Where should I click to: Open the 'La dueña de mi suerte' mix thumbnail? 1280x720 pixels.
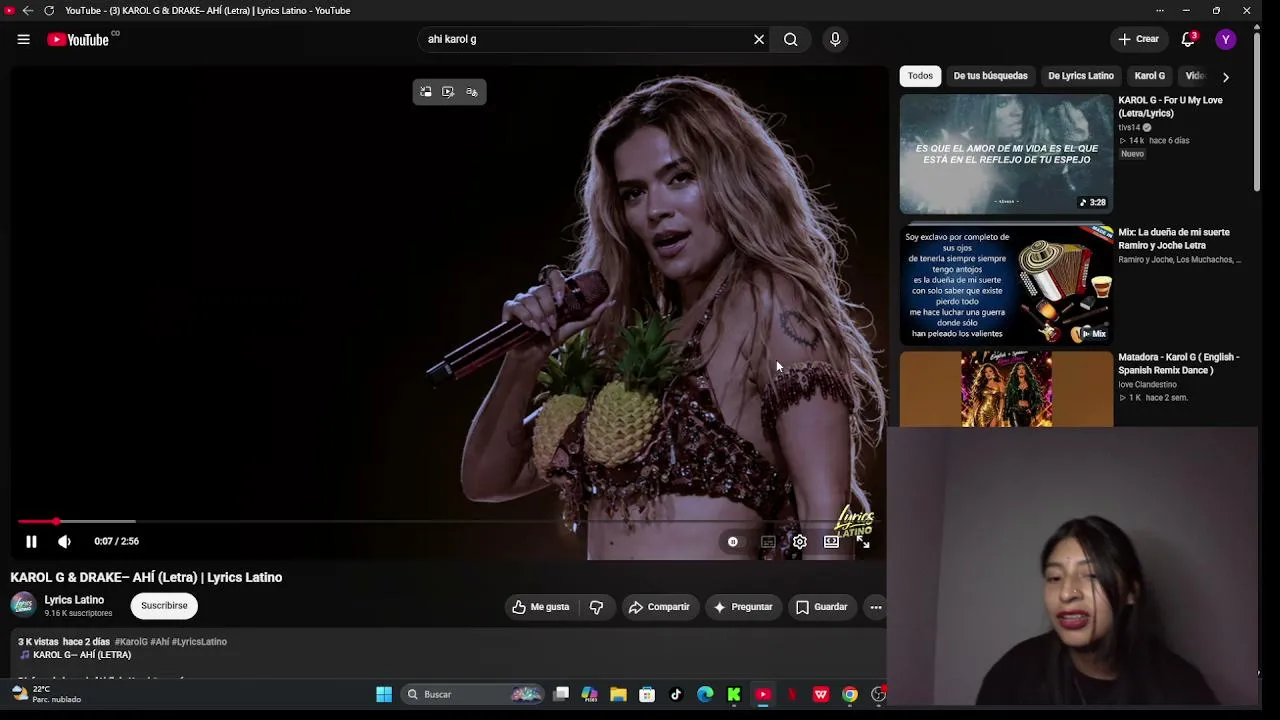(1006, 285)
